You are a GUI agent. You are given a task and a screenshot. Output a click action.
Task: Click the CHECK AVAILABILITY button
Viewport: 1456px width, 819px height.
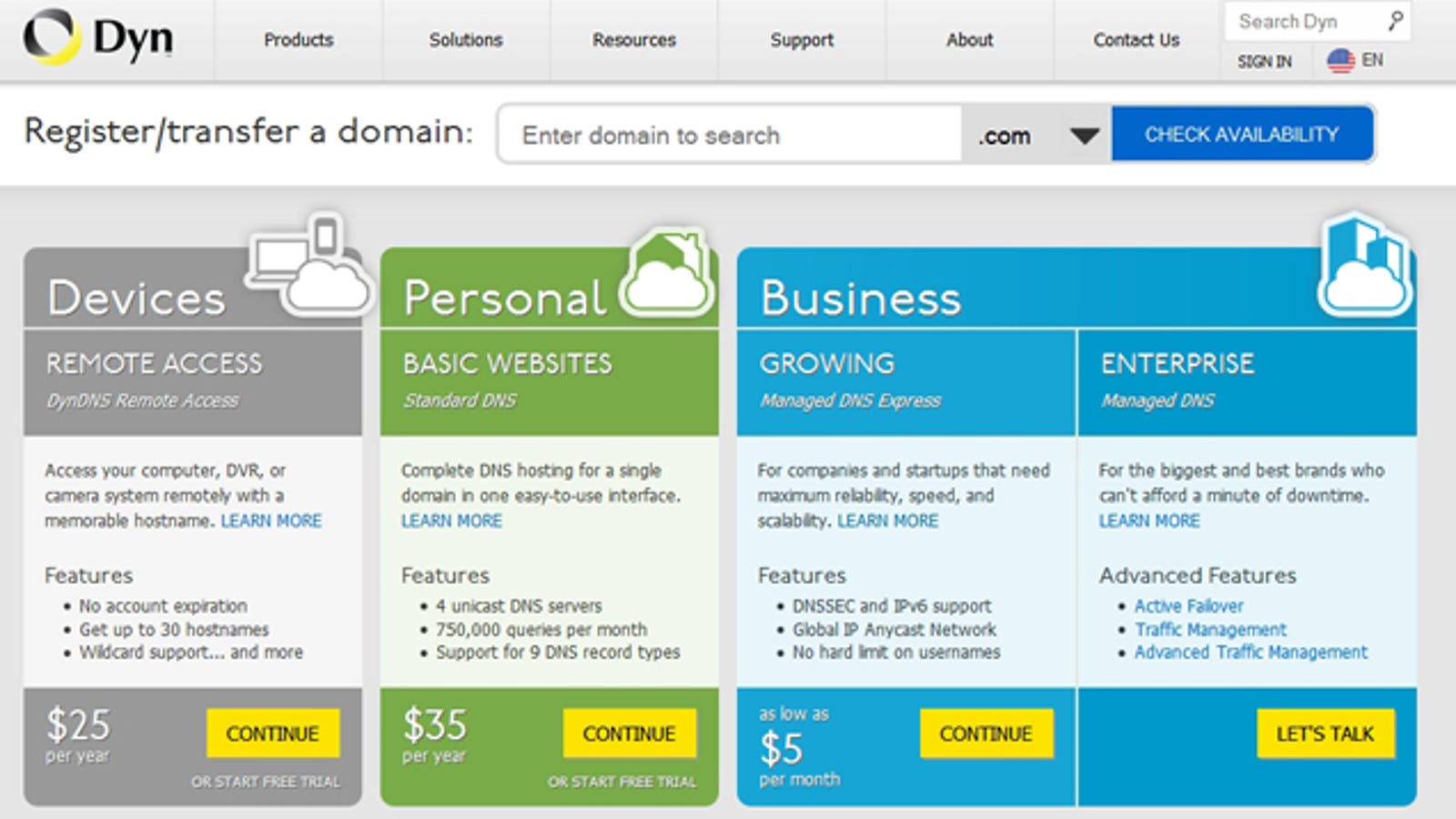[1242, 135]
